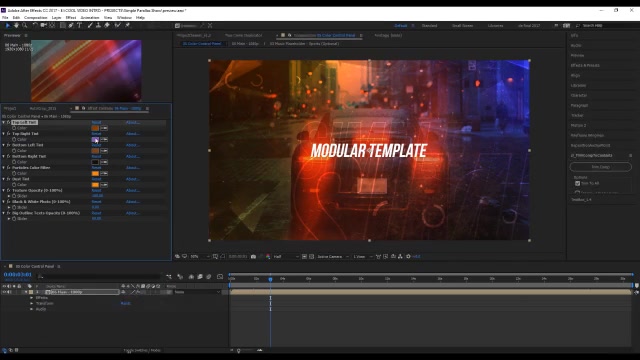This screenshot has width=640, height=360.
Task: Open the viewer resolution dropdown showing Half
Action: [x=286, y=257]
